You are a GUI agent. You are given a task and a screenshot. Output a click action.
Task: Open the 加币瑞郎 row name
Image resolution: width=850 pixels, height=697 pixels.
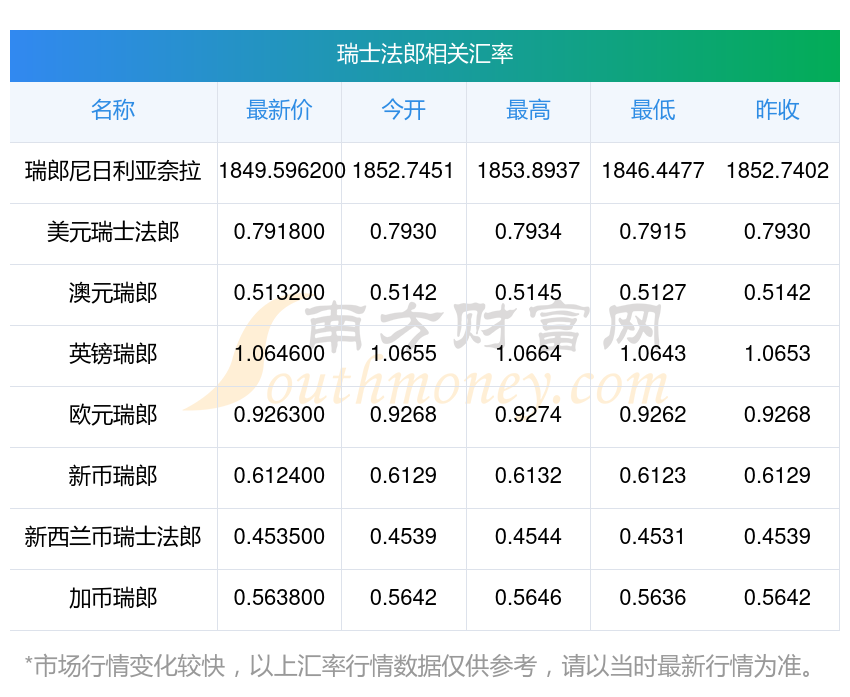point(113,598)
